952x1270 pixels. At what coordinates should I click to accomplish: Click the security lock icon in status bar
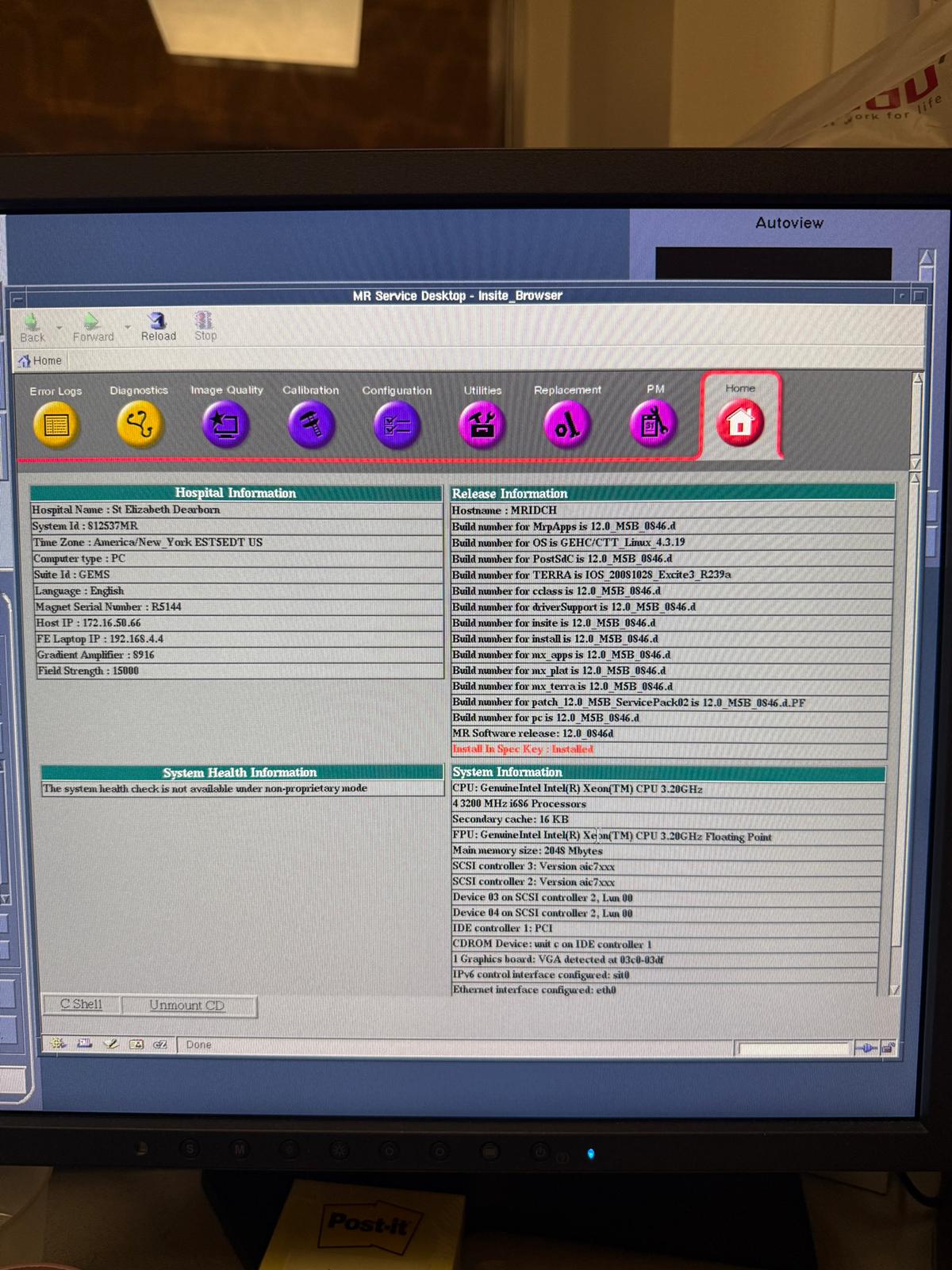tap(888, 1048)
